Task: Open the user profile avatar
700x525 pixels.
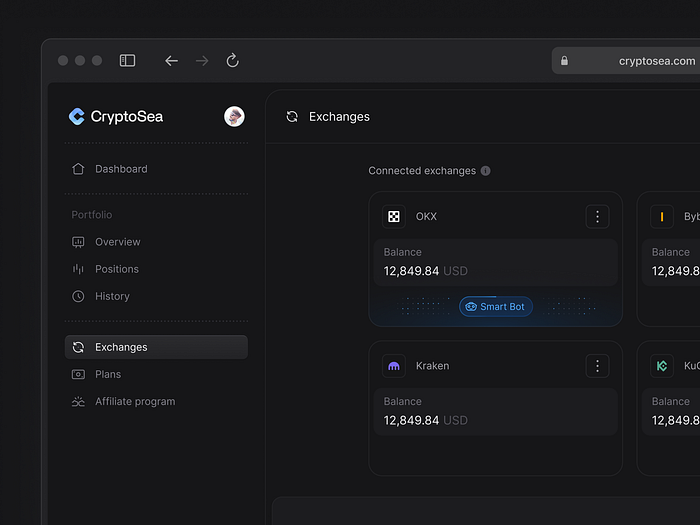Action: (234, 117)
